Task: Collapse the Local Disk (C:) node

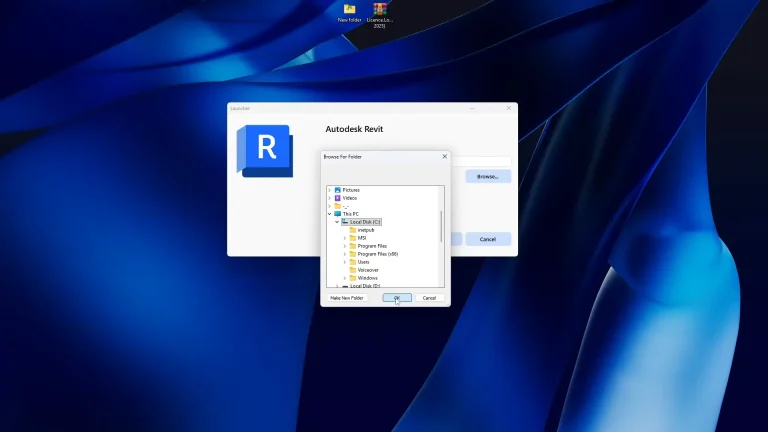Action: point(337,222)
